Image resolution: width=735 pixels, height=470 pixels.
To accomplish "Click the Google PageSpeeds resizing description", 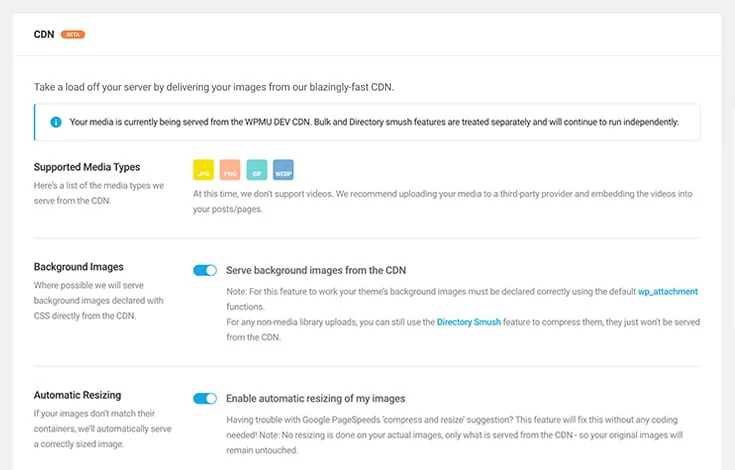I will [455, 435].
